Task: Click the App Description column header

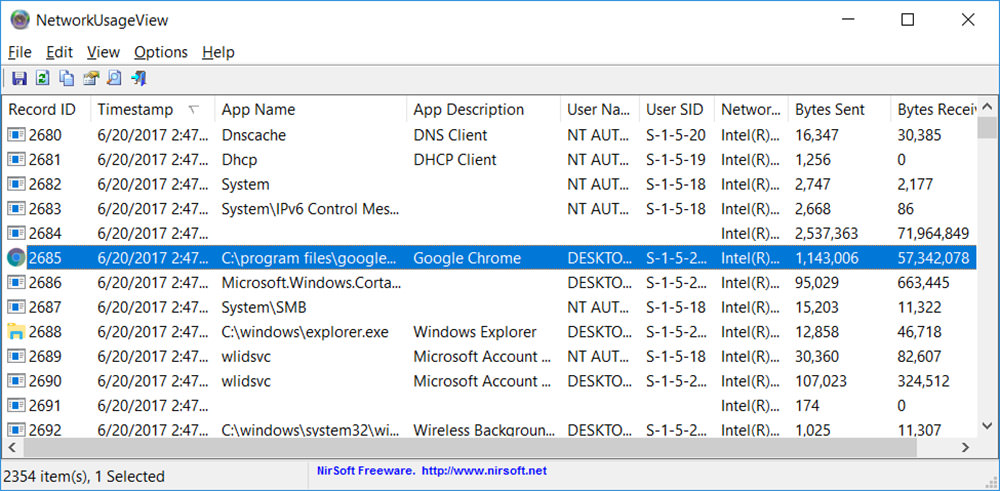Action: coord(468,110)
